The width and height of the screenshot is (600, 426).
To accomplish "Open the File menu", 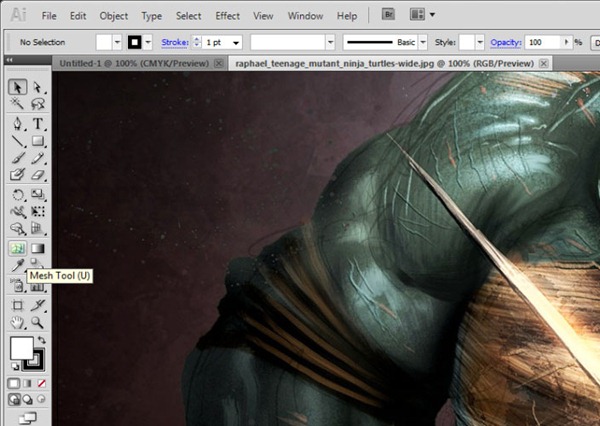I will (x=49, y=16).
